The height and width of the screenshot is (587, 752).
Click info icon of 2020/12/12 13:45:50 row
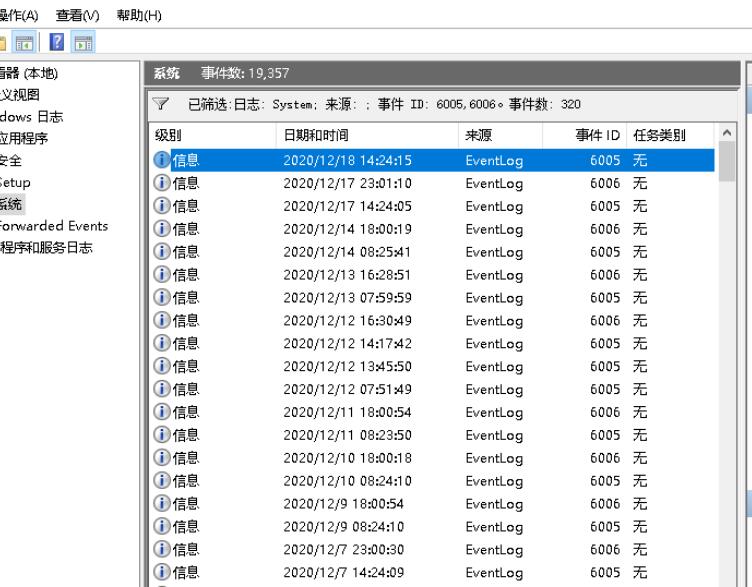[x=162, y=366]
